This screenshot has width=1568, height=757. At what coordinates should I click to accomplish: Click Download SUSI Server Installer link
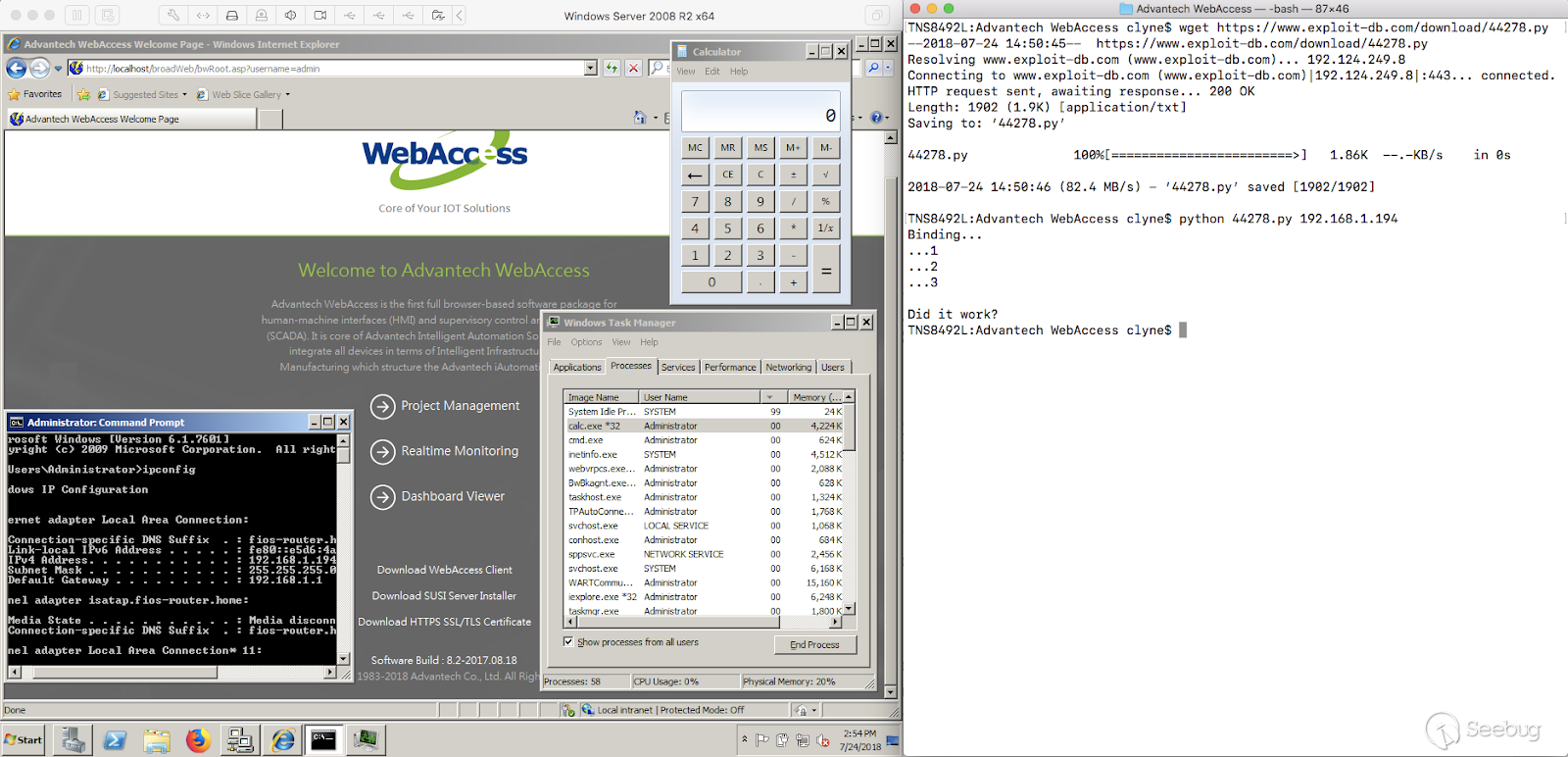tap(444, 596)
